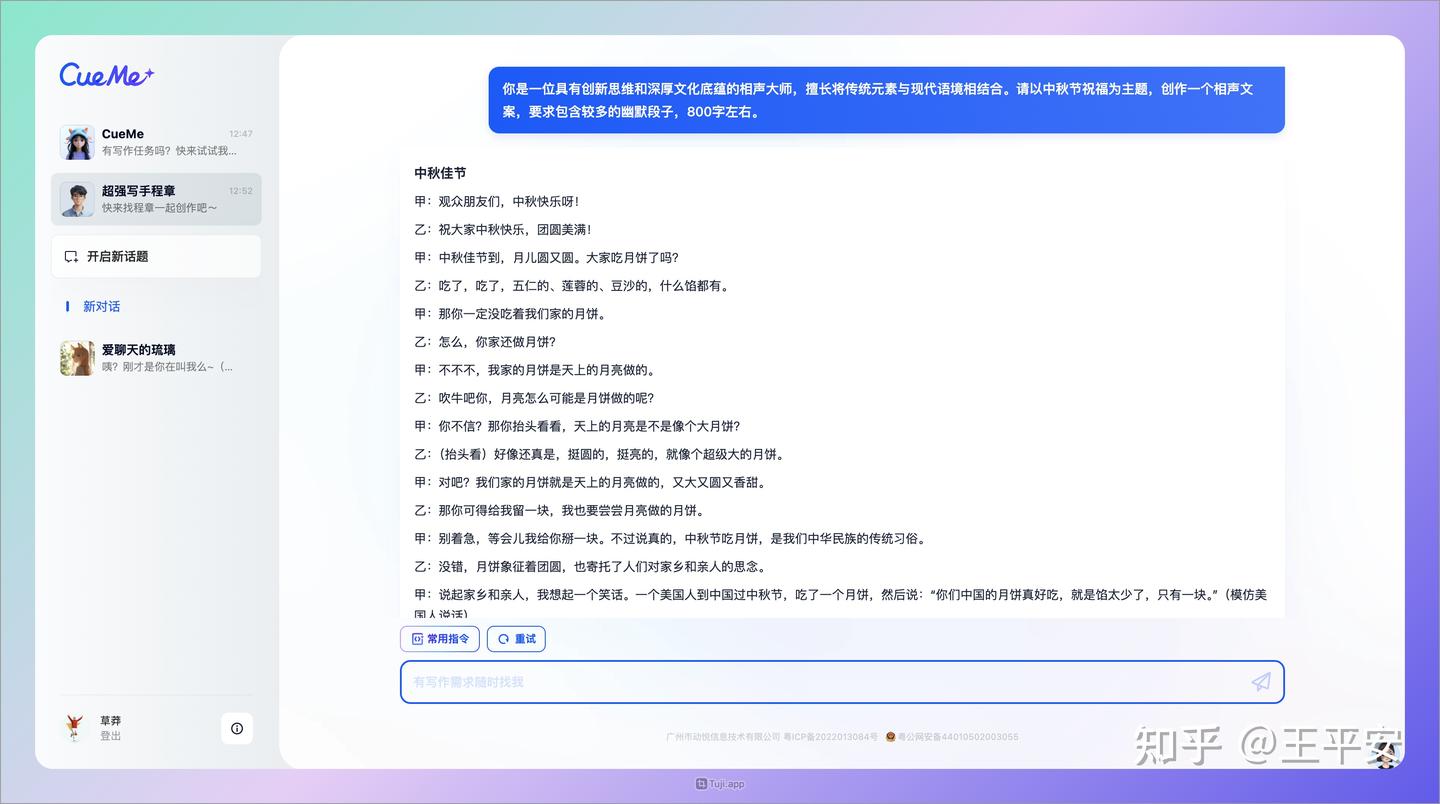Click the blue marker beside 新对话
The width and height of the screenshot is (1440, 804).
click(x=67, y=306)
